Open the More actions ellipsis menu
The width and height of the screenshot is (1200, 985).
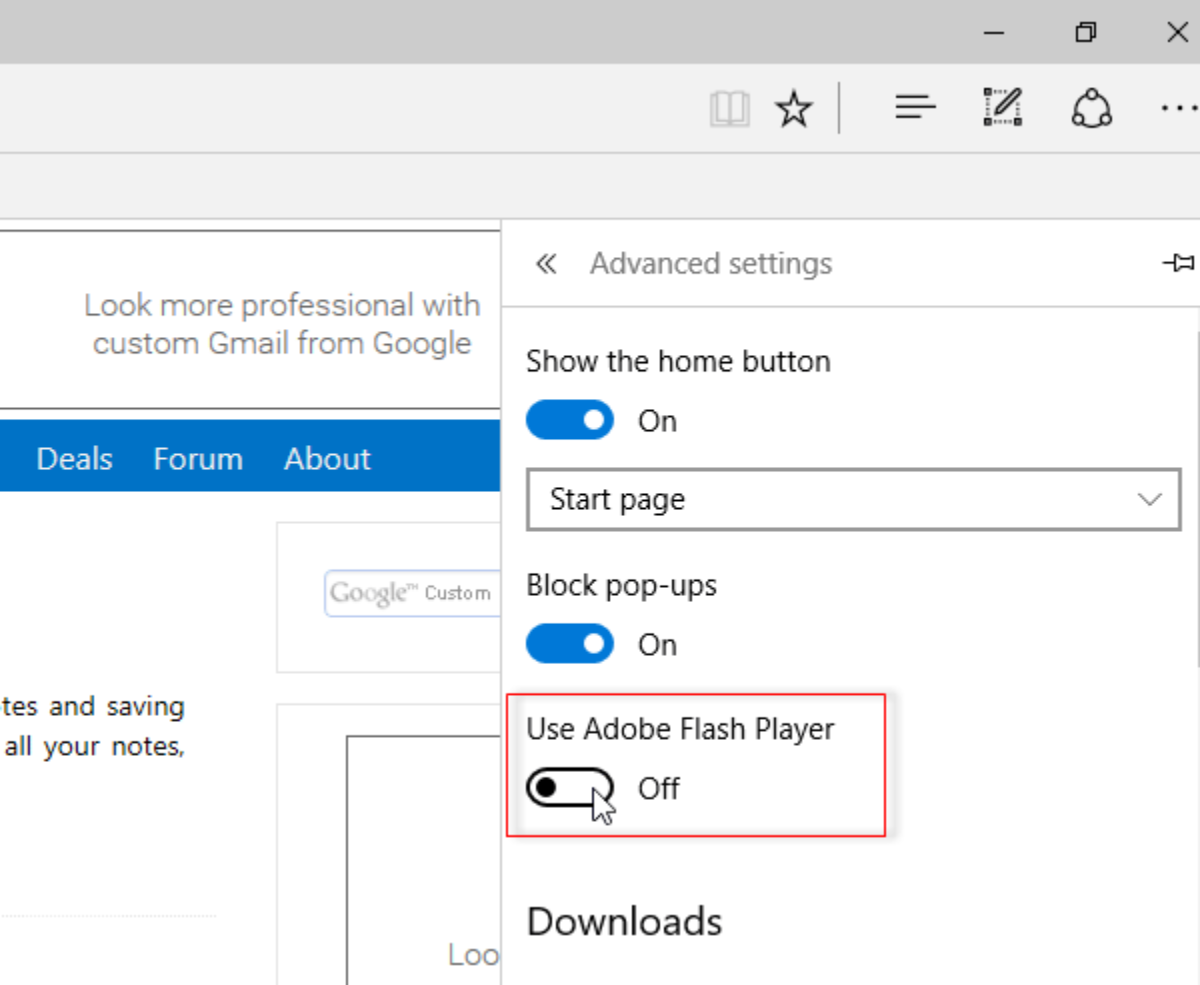click(x=1178, y=107)
